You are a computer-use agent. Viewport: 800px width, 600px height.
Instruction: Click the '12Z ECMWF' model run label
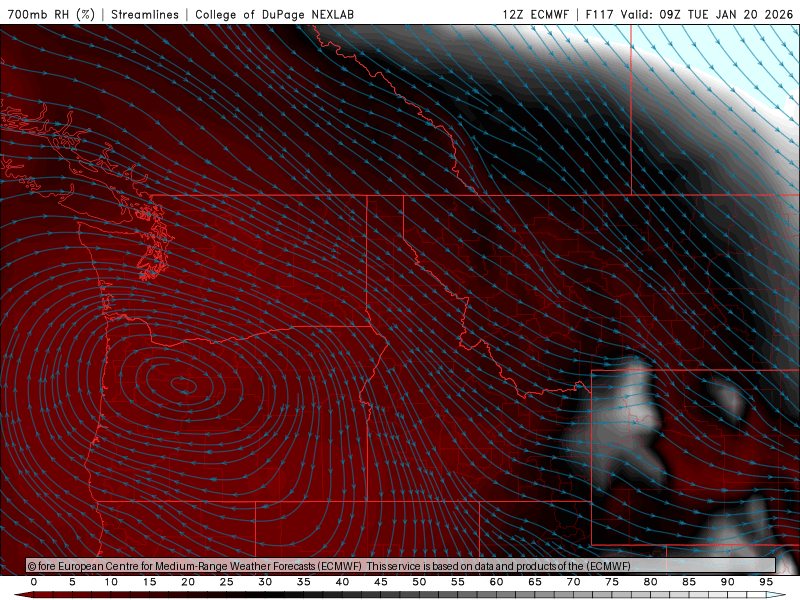click(535, 14)
